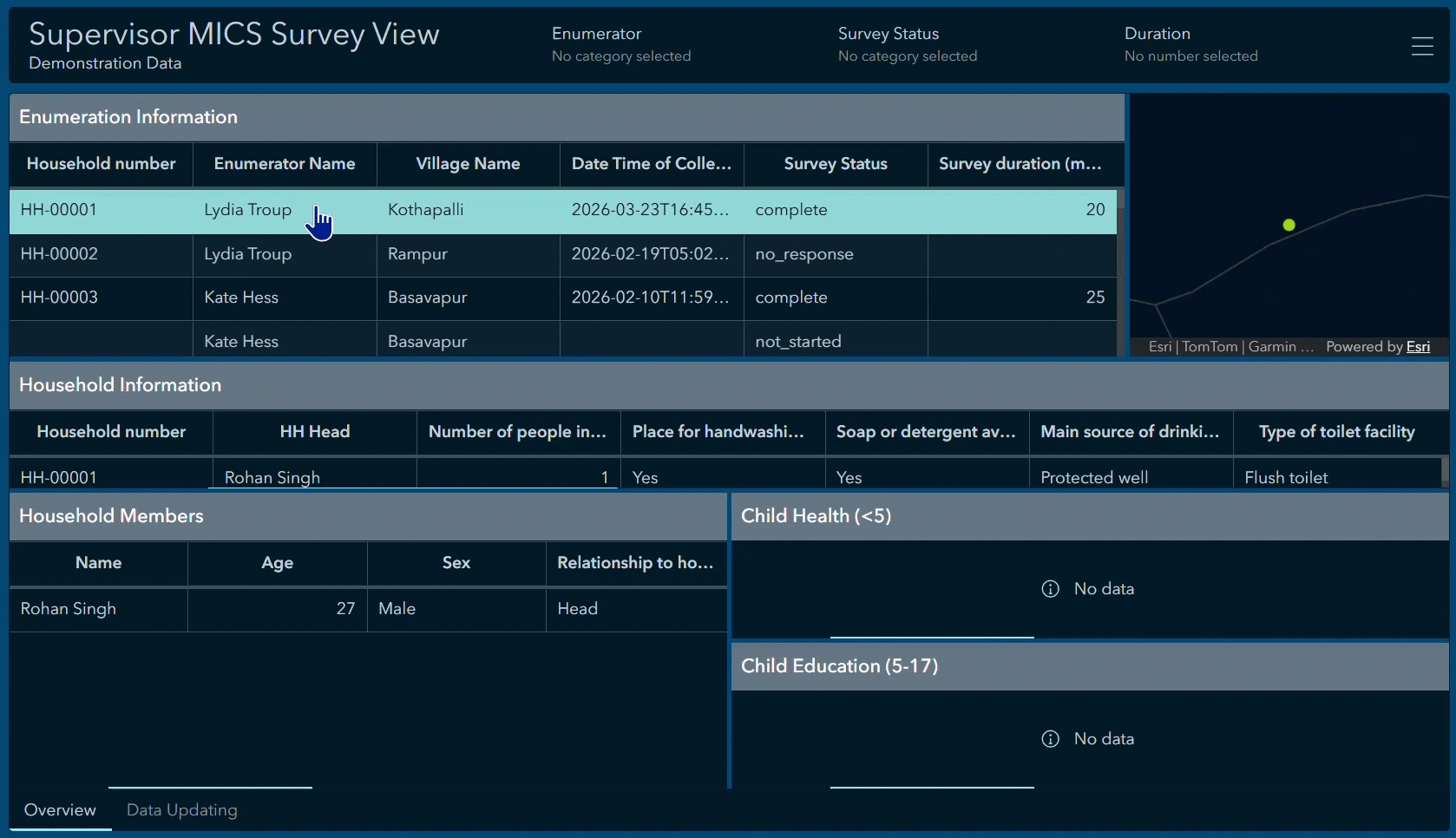This screenshot has height=838, width=1456.
Task: Switch to the Overview tab
Action: click(x=60, y=810)
